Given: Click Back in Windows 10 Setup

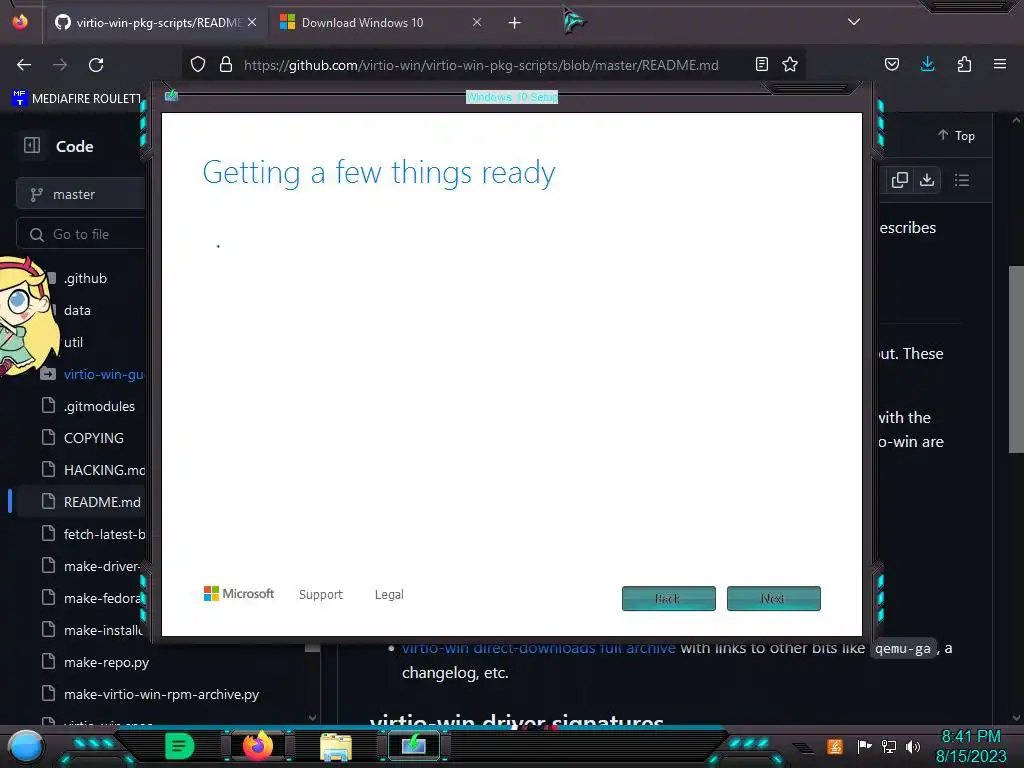Looking at the screenshot, I should point(668,598).
